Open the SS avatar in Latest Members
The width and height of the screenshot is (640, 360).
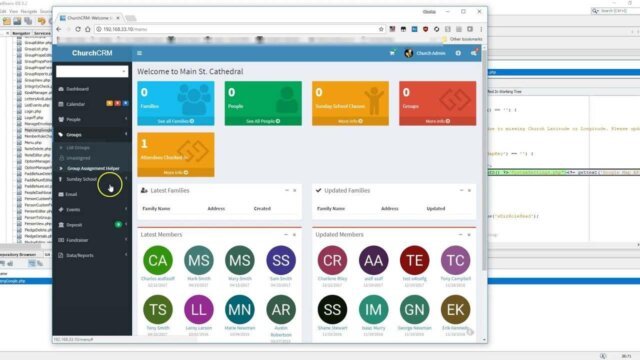[281, 260]
